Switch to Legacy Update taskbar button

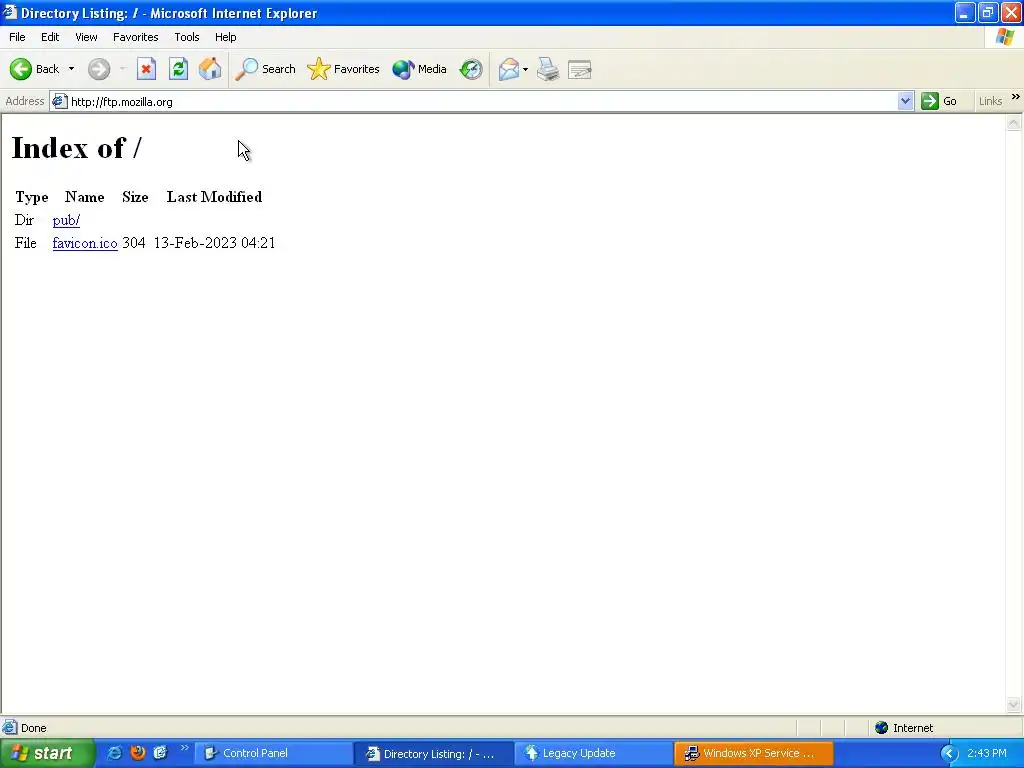594,754
